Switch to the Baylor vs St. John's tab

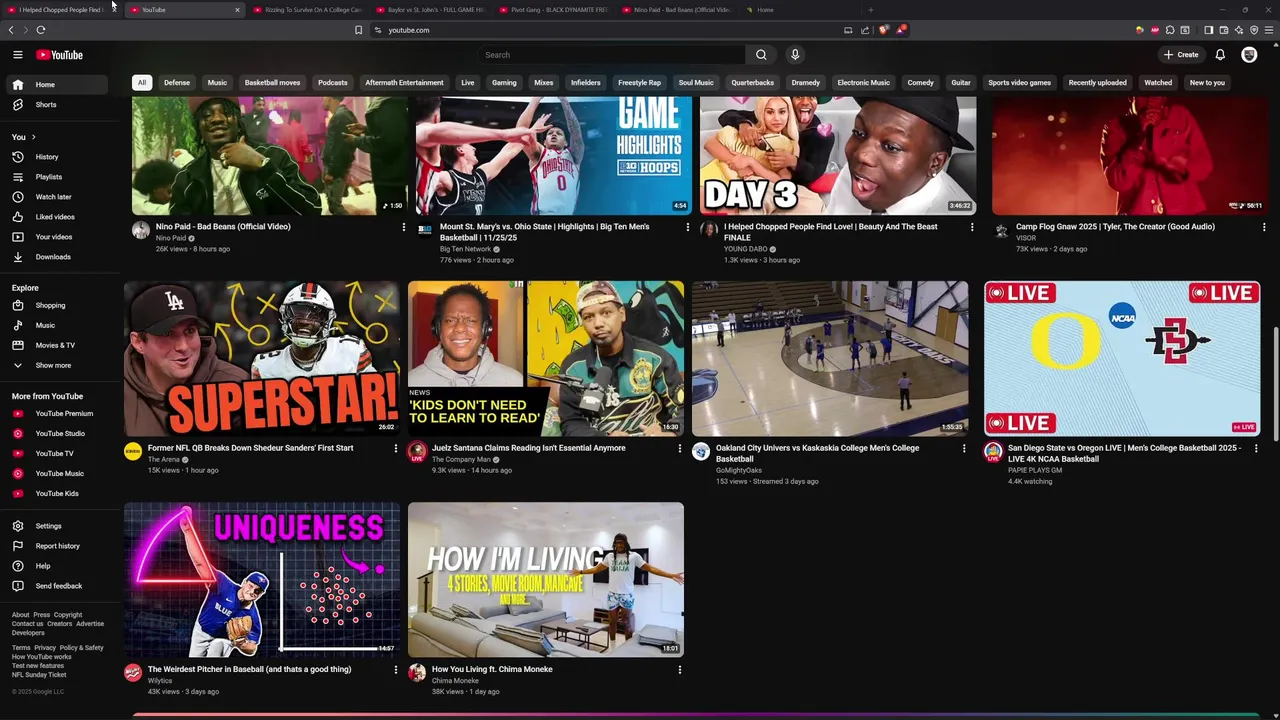430,10
